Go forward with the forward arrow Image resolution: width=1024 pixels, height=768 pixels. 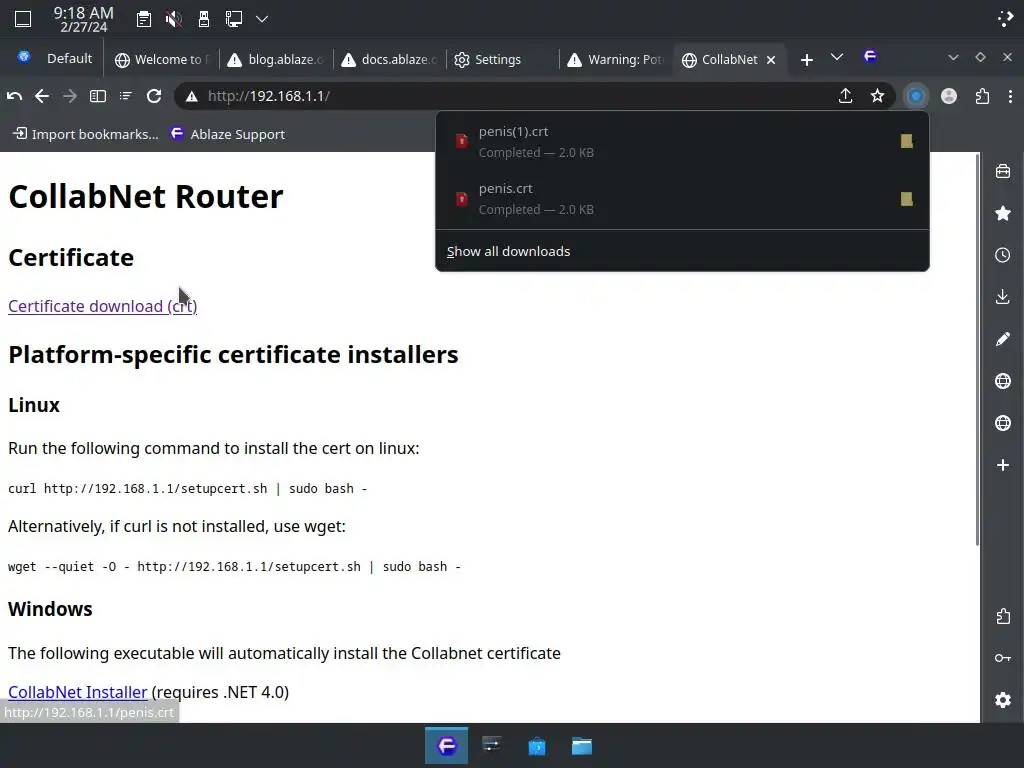pyautogui.click(x=69, y=97)
